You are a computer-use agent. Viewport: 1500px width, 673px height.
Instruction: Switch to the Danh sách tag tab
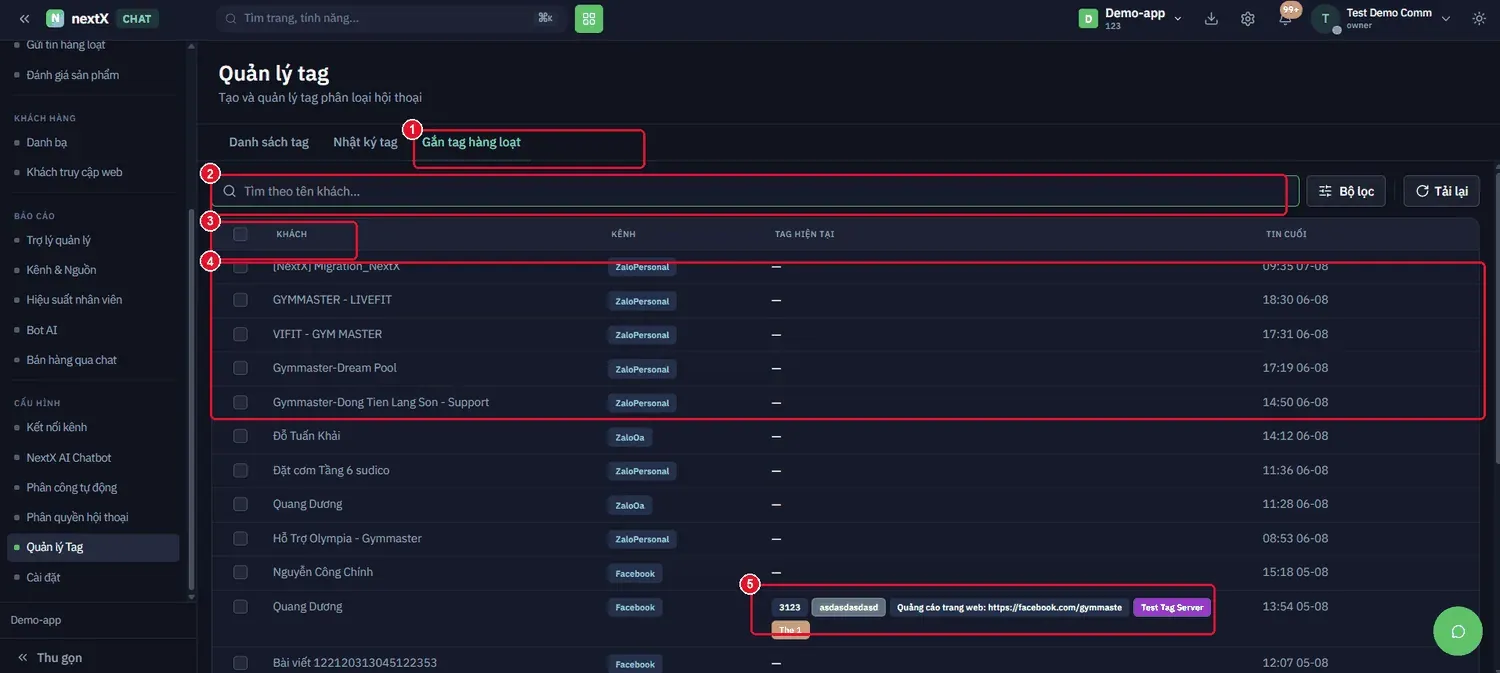(269, 142)
